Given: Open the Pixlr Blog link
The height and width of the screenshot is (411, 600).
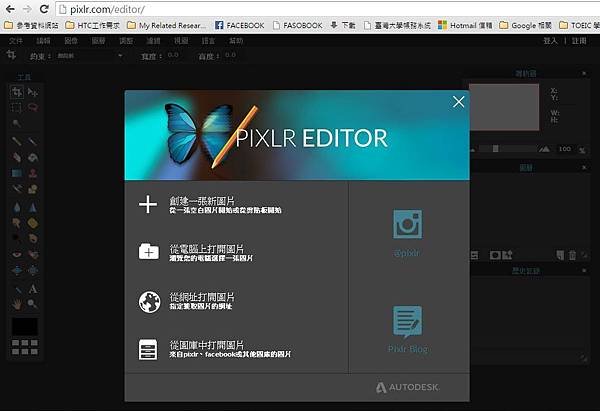Looking at the screenshot, I should [x=408, y=329].
